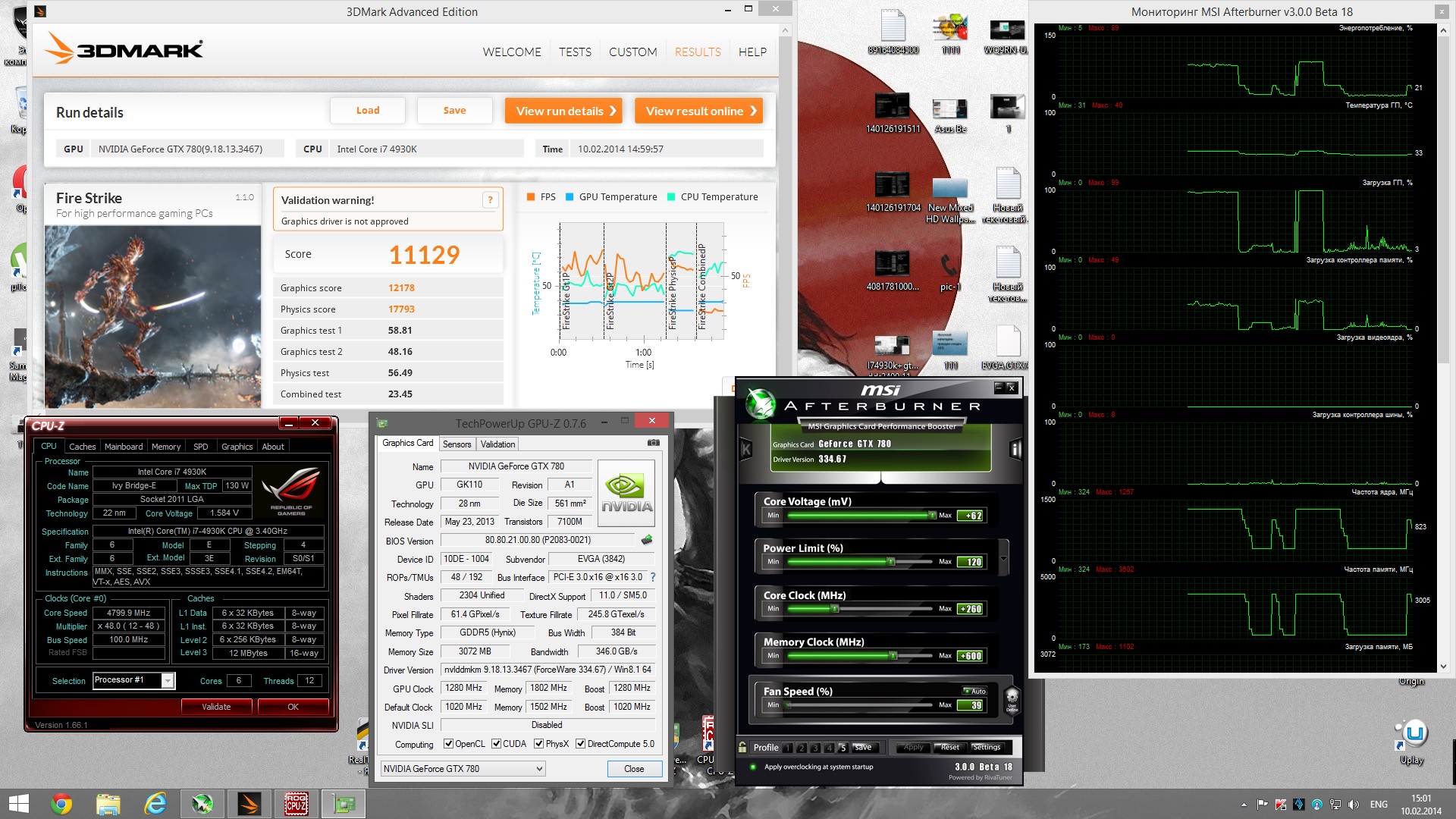
Task: Click the Kaspersky tray icon
Action: [1281, 805]
